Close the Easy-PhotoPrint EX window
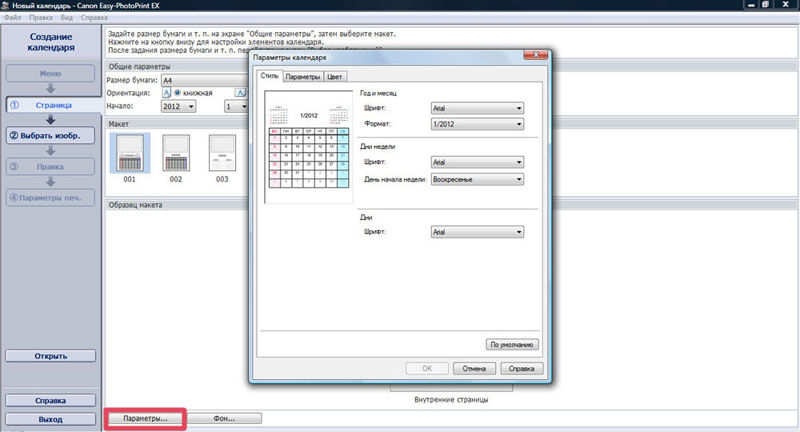This screenshot has width=800, height=432. click(786, 5)
